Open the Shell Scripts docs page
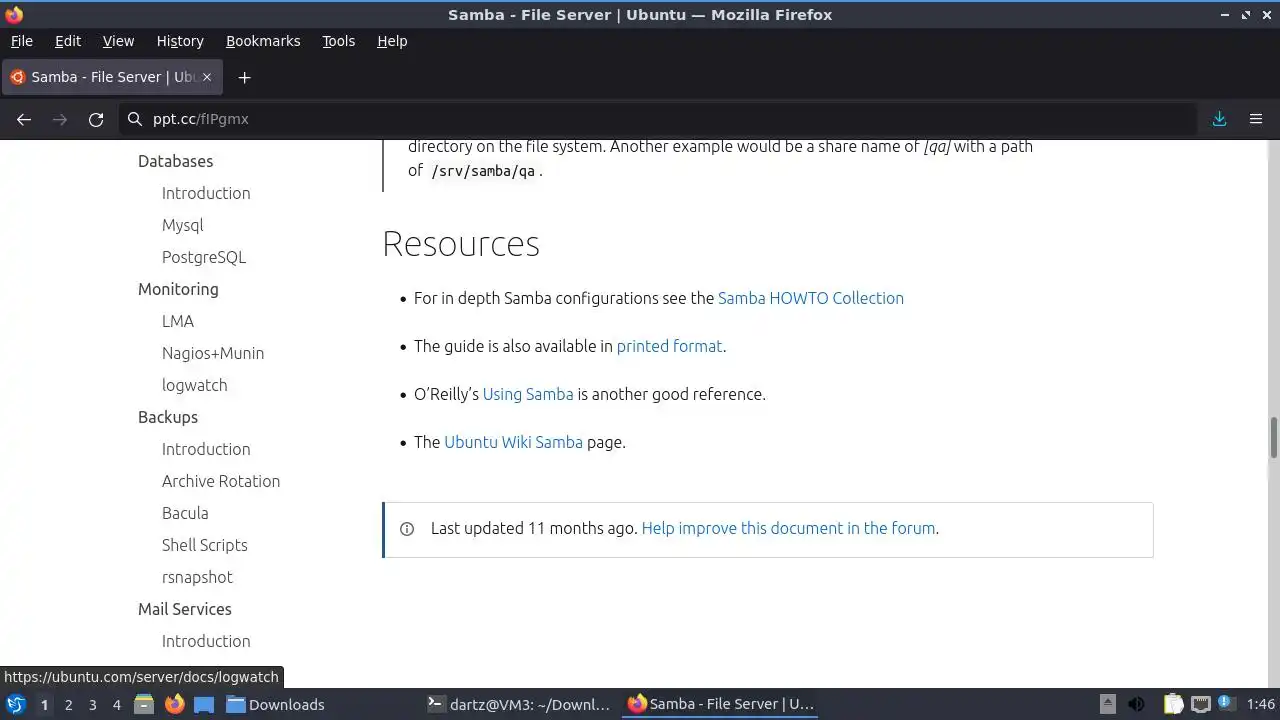1280x720 pixels. click(x=204, y=545)
